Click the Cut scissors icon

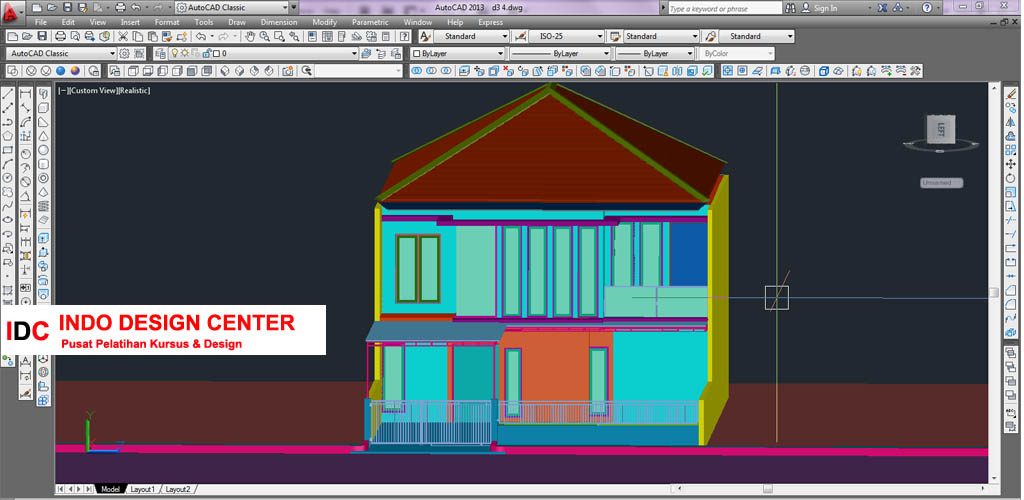[x=123, y=37]
